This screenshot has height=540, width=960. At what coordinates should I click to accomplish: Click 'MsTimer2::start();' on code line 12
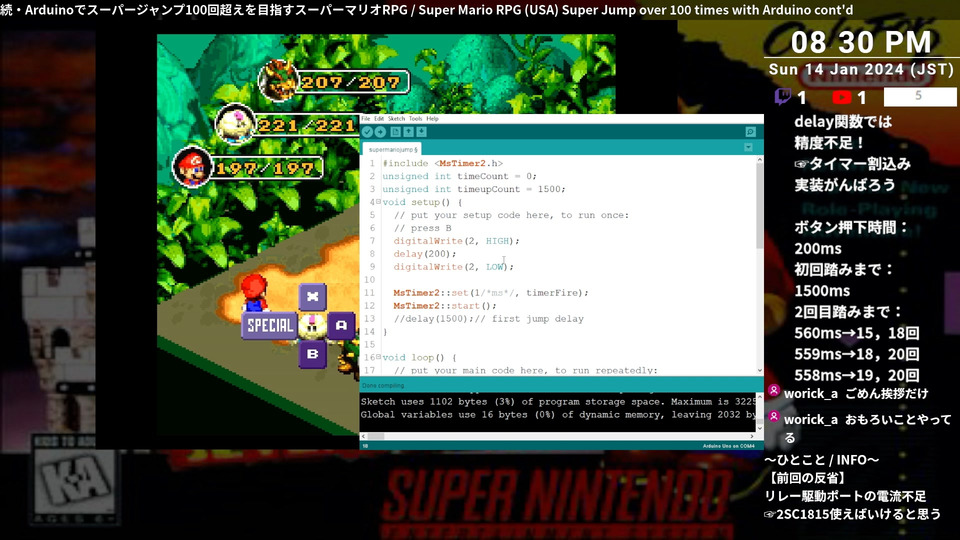click(x=445, y=306)
